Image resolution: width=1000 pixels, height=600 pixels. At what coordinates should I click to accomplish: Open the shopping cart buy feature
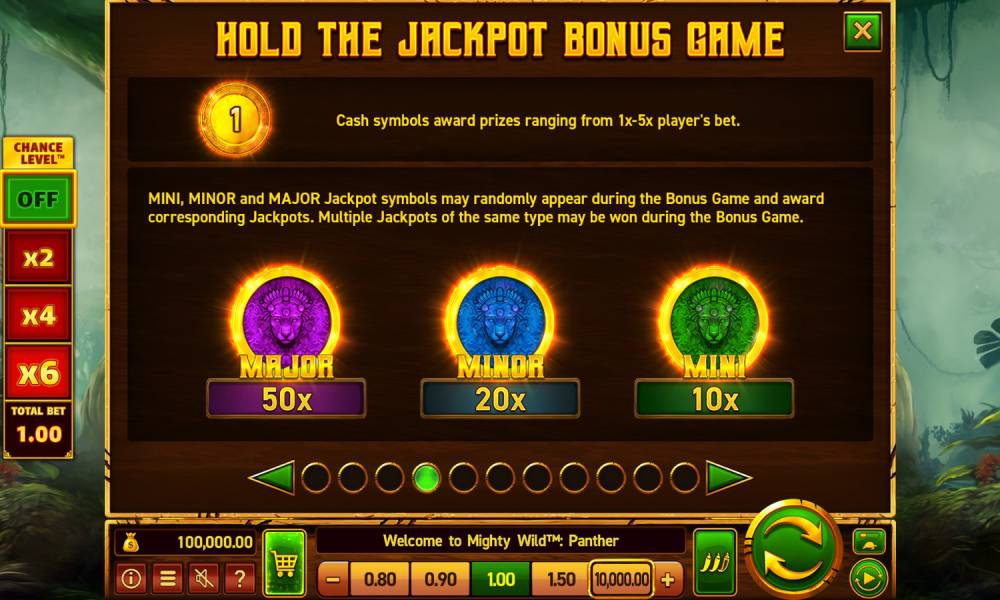click(284, 563)
